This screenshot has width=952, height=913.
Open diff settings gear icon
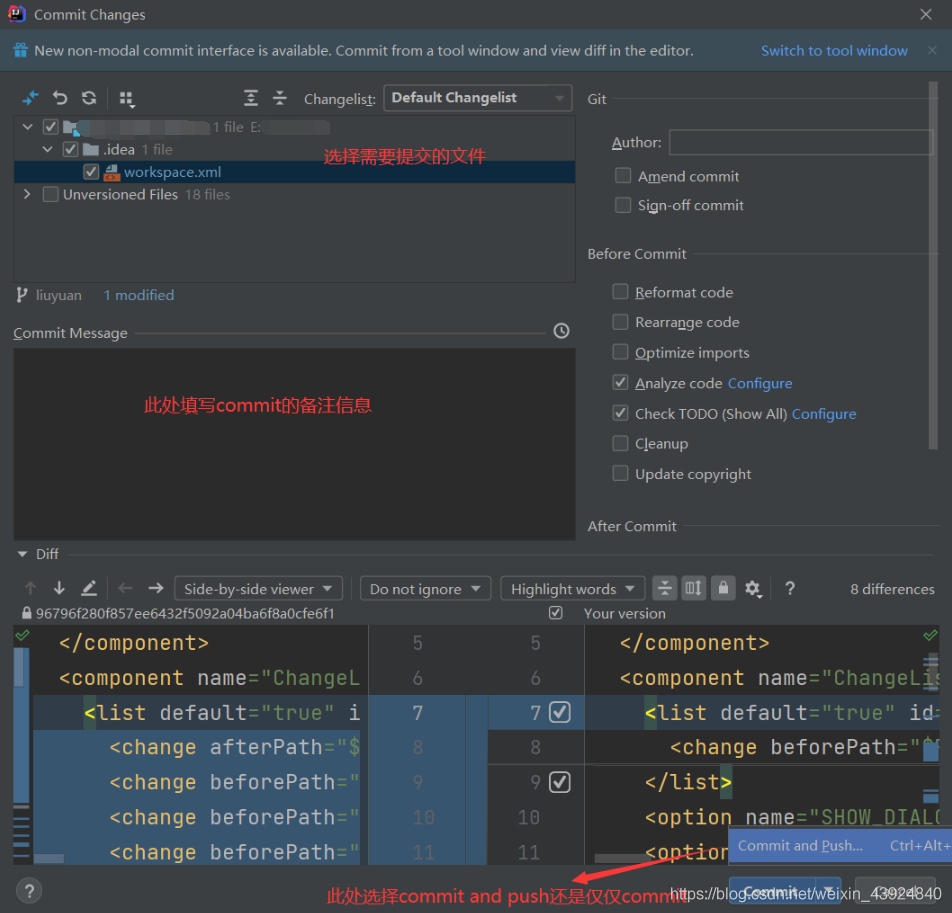(x=753, y=588)
